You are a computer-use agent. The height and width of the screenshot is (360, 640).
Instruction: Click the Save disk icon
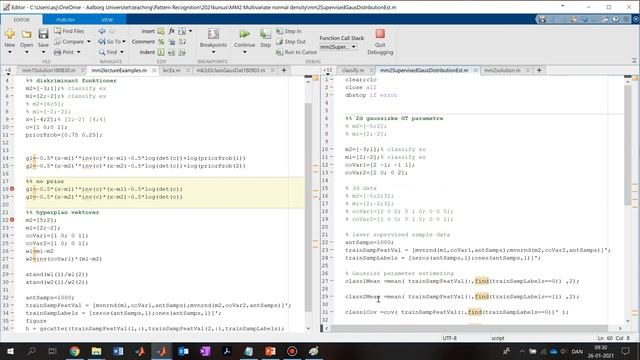pyautogui.click(x=43, y=34)
